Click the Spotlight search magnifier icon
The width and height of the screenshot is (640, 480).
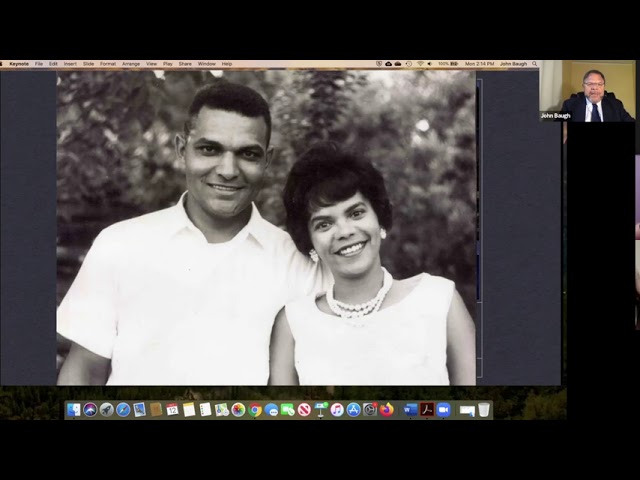point(535,64)
